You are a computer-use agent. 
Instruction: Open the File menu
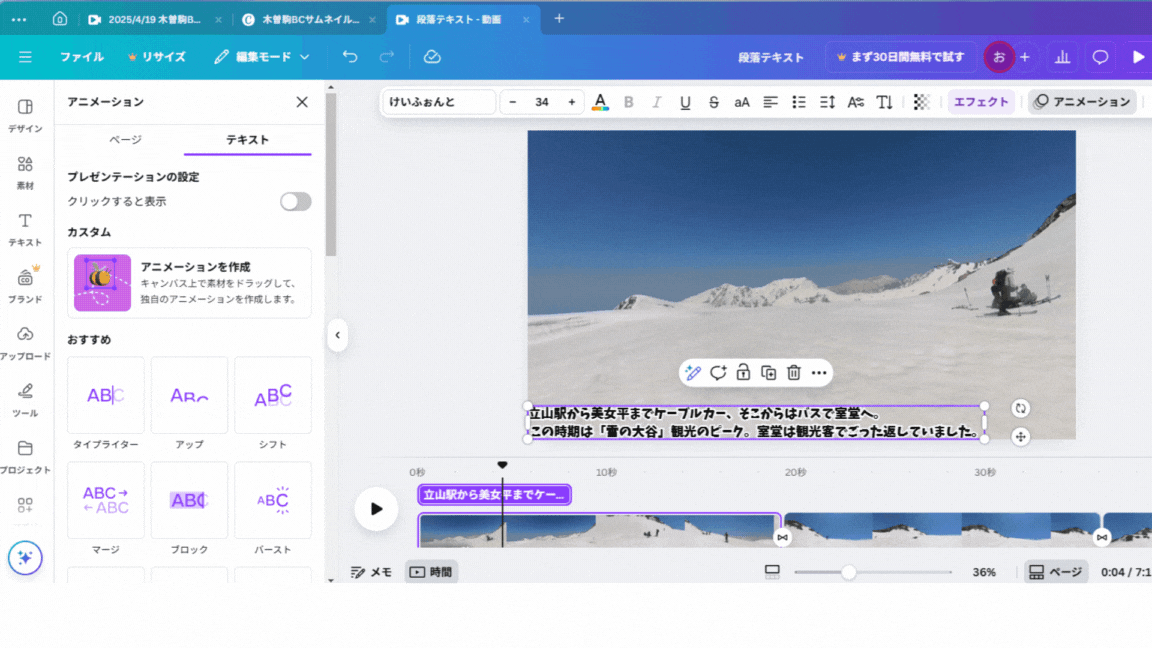click(x=81, y=57)
